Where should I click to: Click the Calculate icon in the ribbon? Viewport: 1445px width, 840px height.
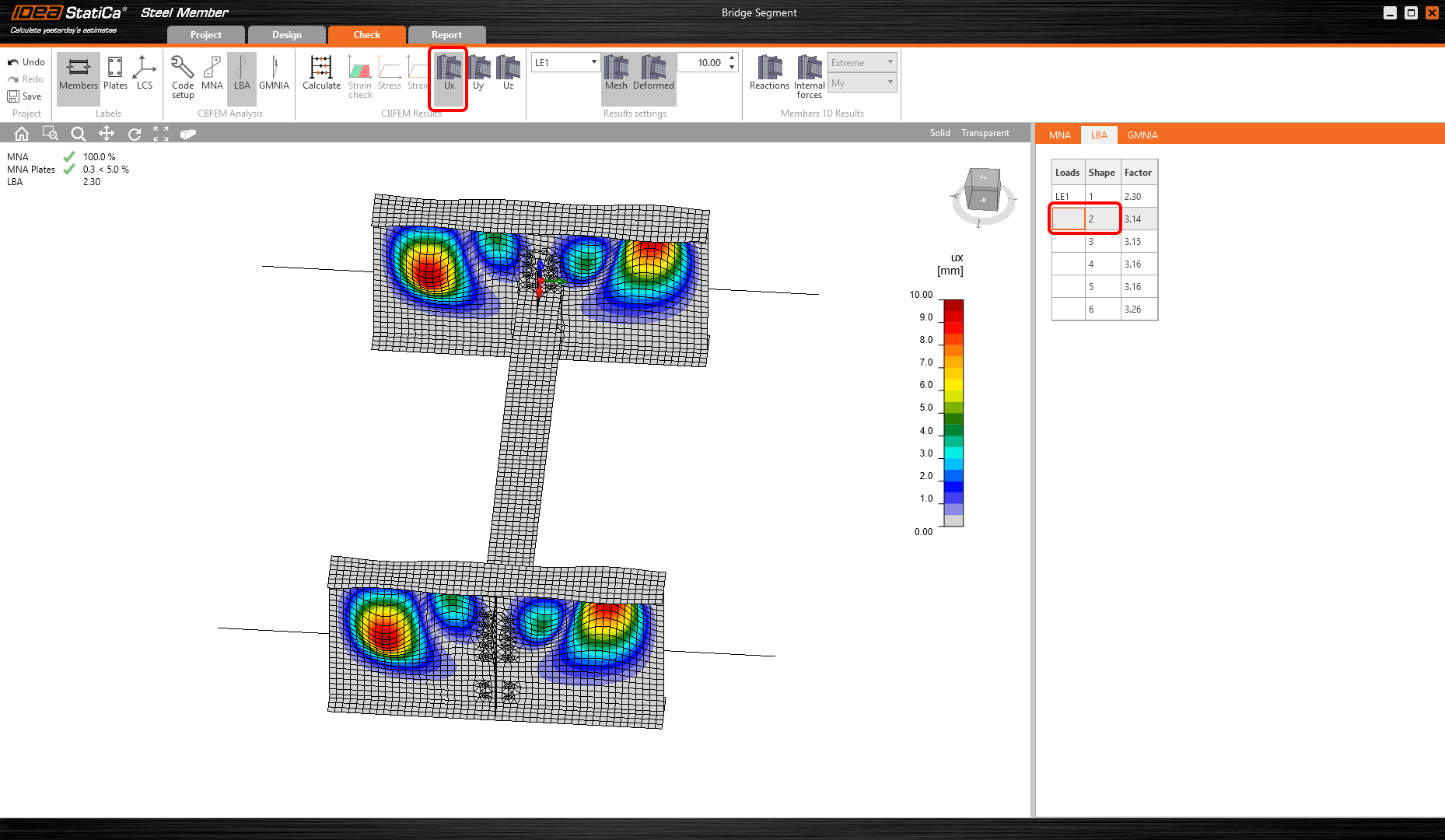coord(321,73)
